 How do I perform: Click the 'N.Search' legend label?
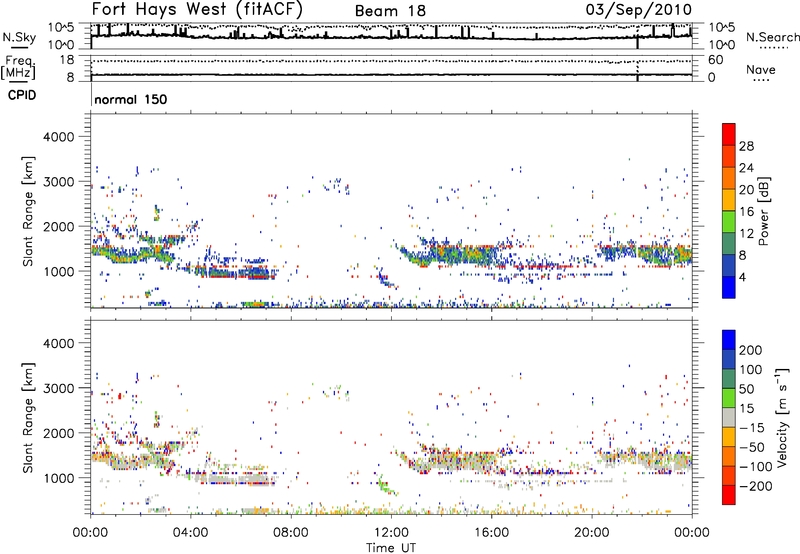[772, 37]
